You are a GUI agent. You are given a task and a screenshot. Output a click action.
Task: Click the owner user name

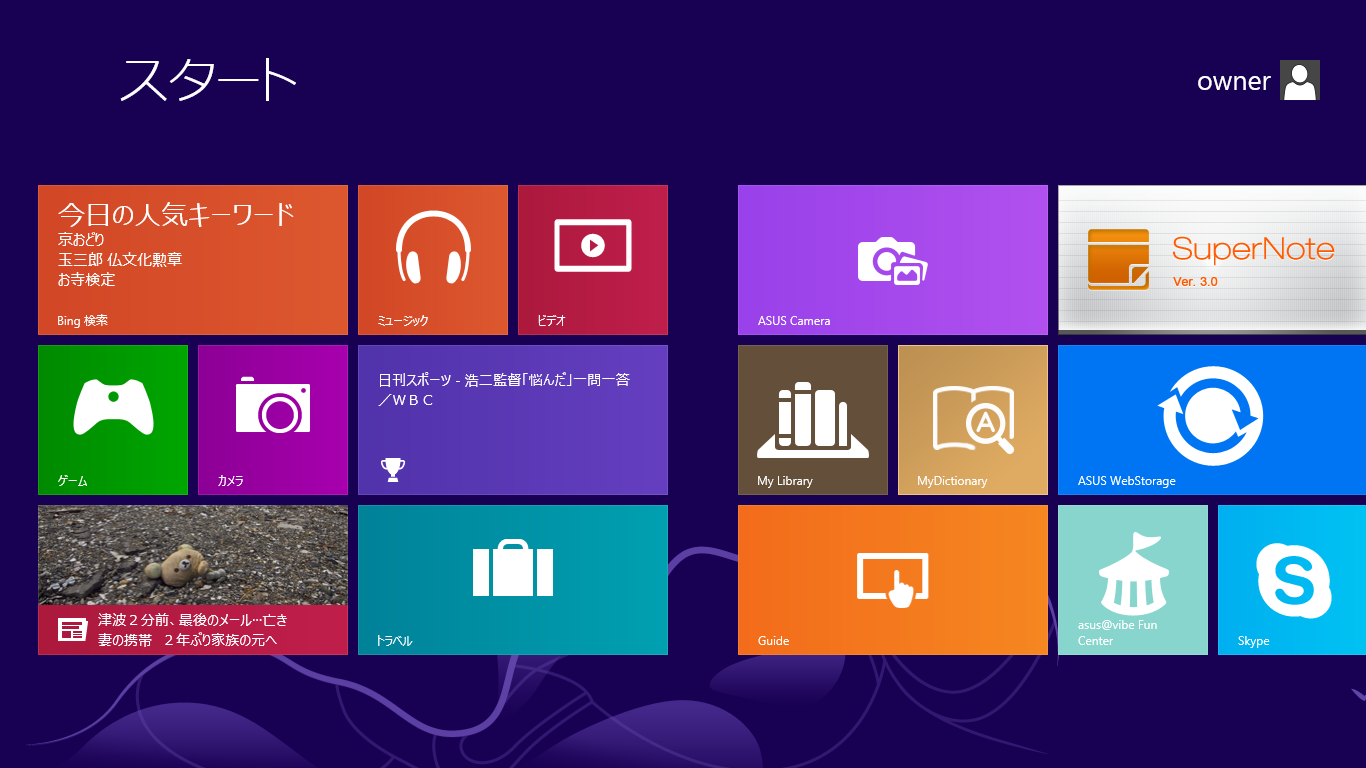tap(1234, 81)
